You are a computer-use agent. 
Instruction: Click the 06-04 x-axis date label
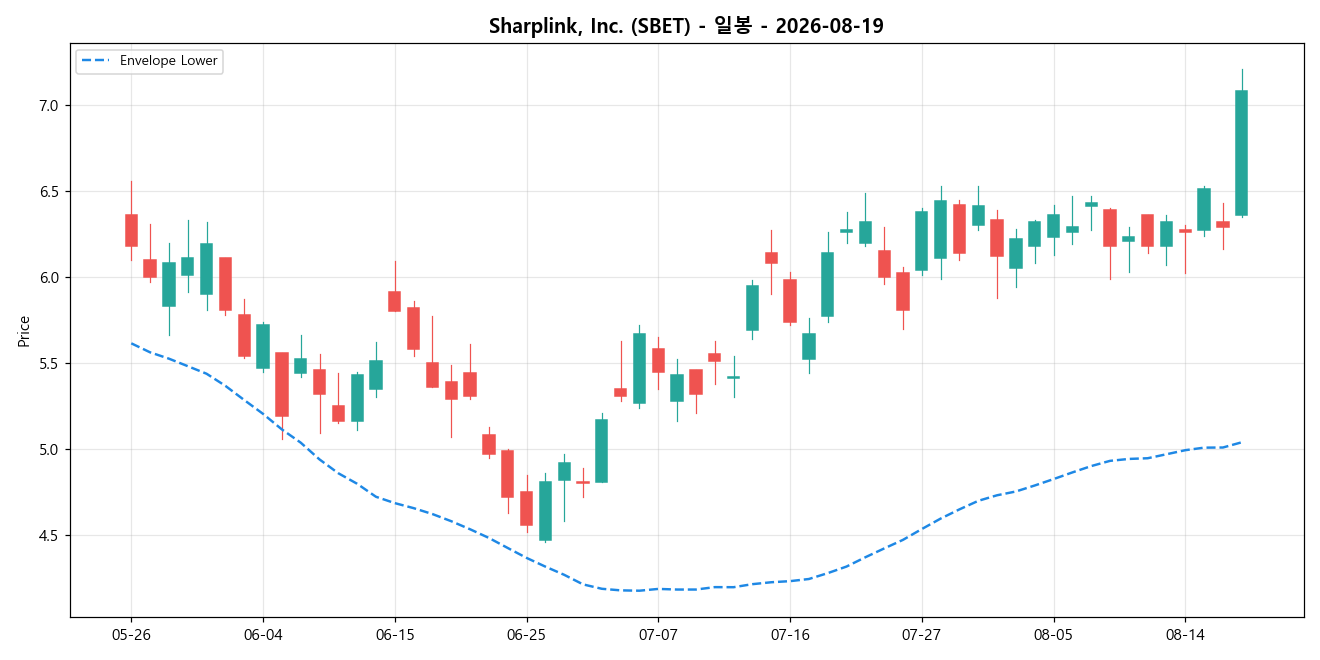tap(263, 634)
